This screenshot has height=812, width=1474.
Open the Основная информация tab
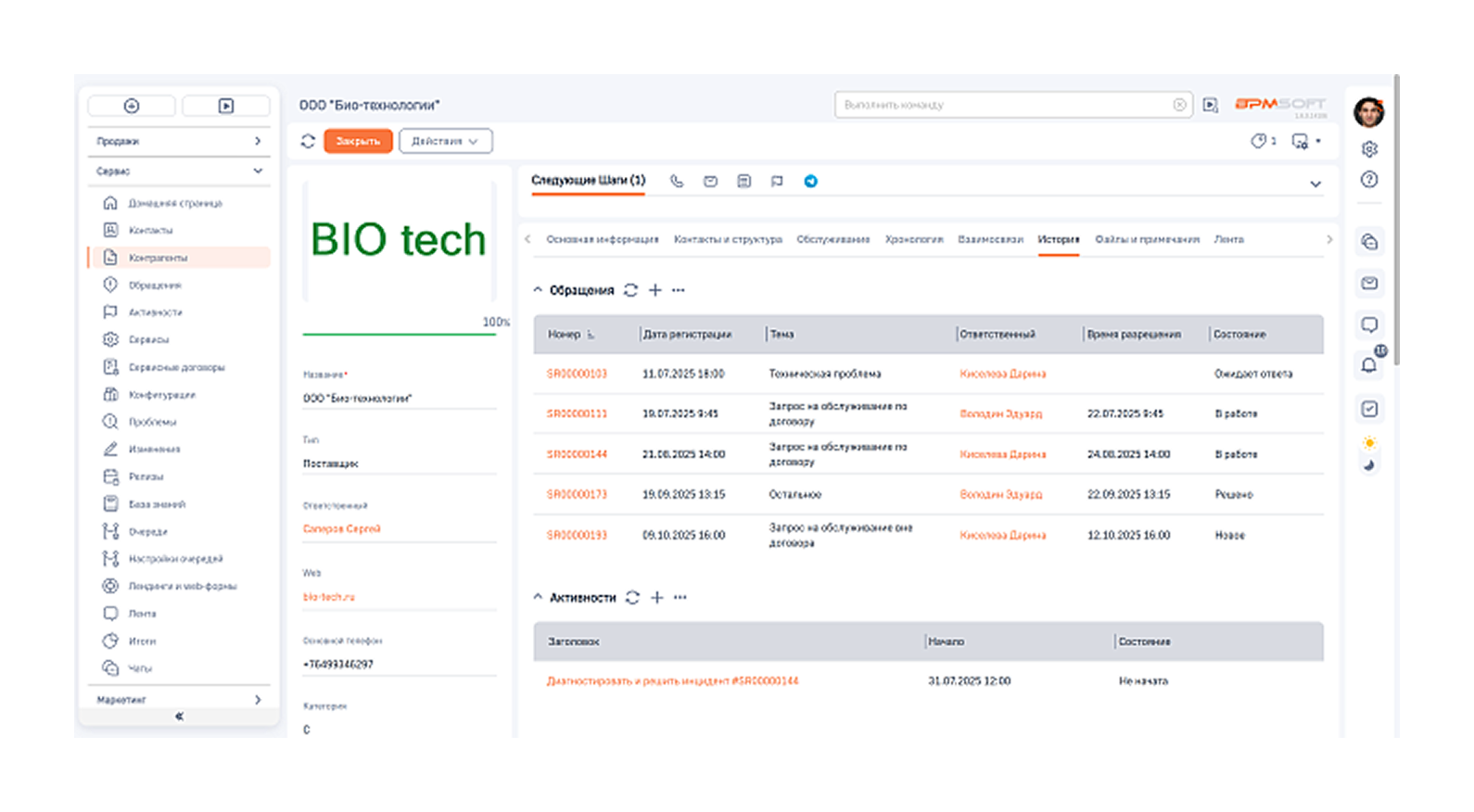pos(603,239)
